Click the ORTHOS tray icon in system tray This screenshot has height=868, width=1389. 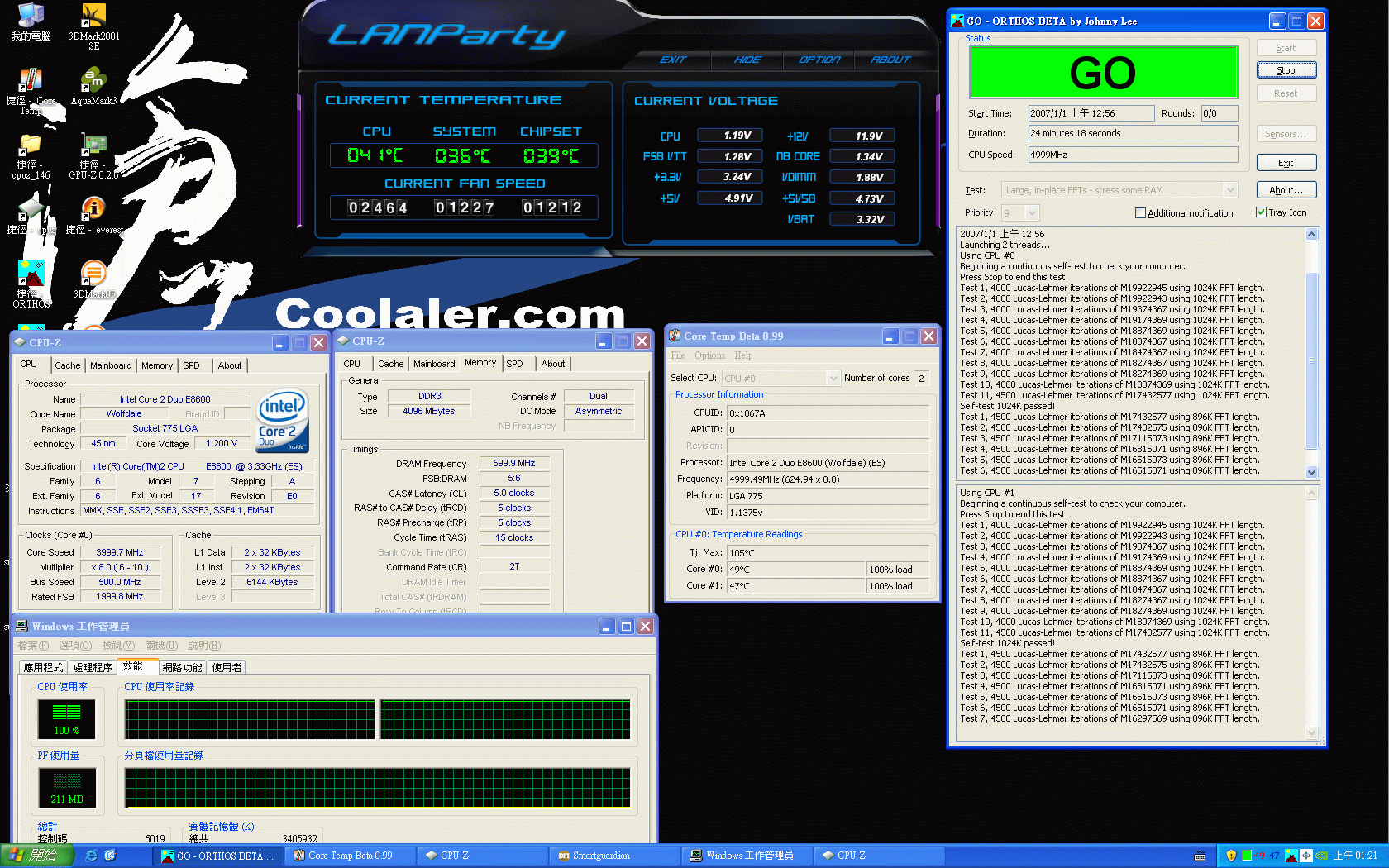[x=1291, y=856]
